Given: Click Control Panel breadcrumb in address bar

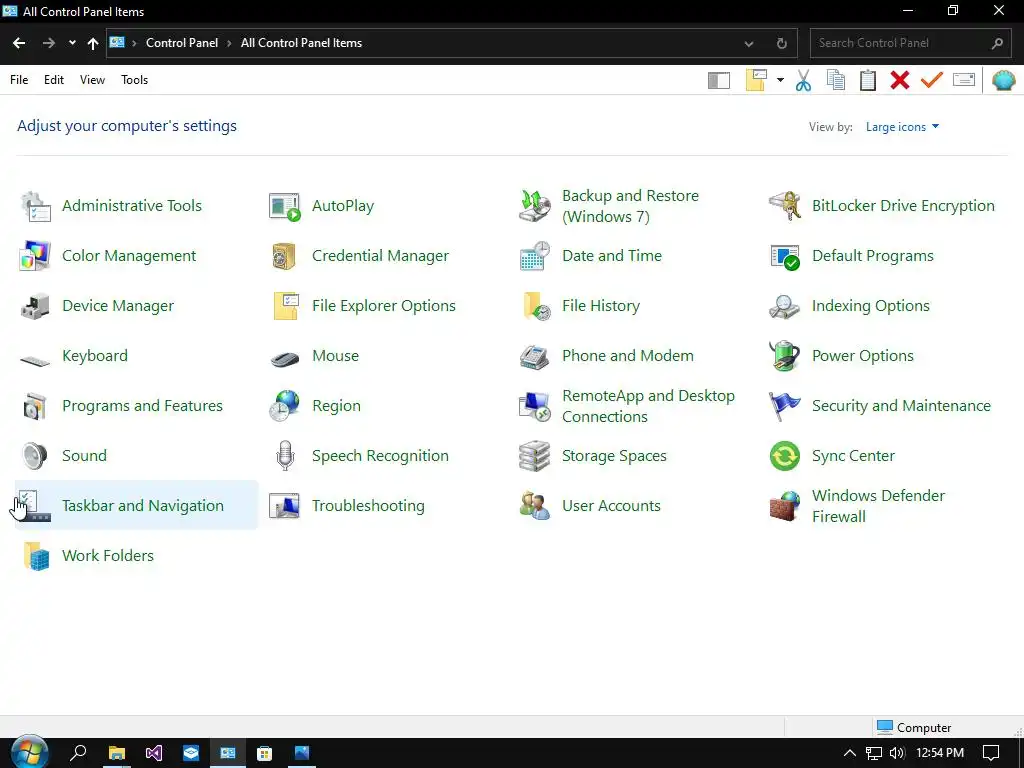Looking at the screenshot, I should (x=182, y=43).
